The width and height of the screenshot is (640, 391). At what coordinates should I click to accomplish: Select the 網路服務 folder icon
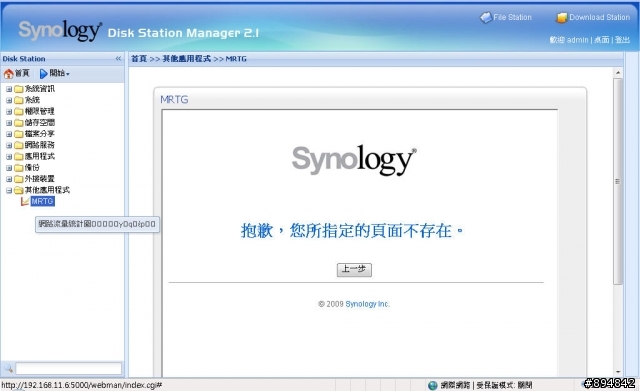pos(19,145)
